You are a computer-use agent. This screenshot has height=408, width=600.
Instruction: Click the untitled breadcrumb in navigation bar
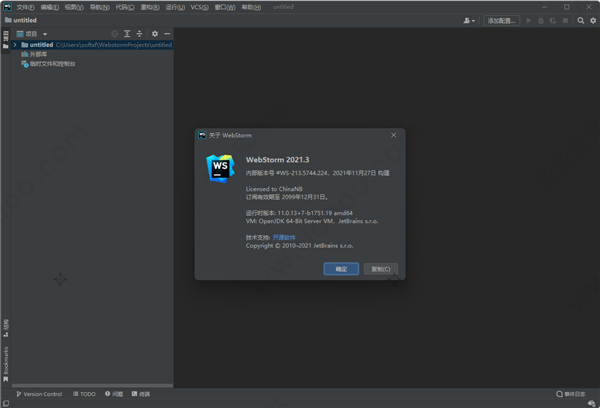click(21, 20)
